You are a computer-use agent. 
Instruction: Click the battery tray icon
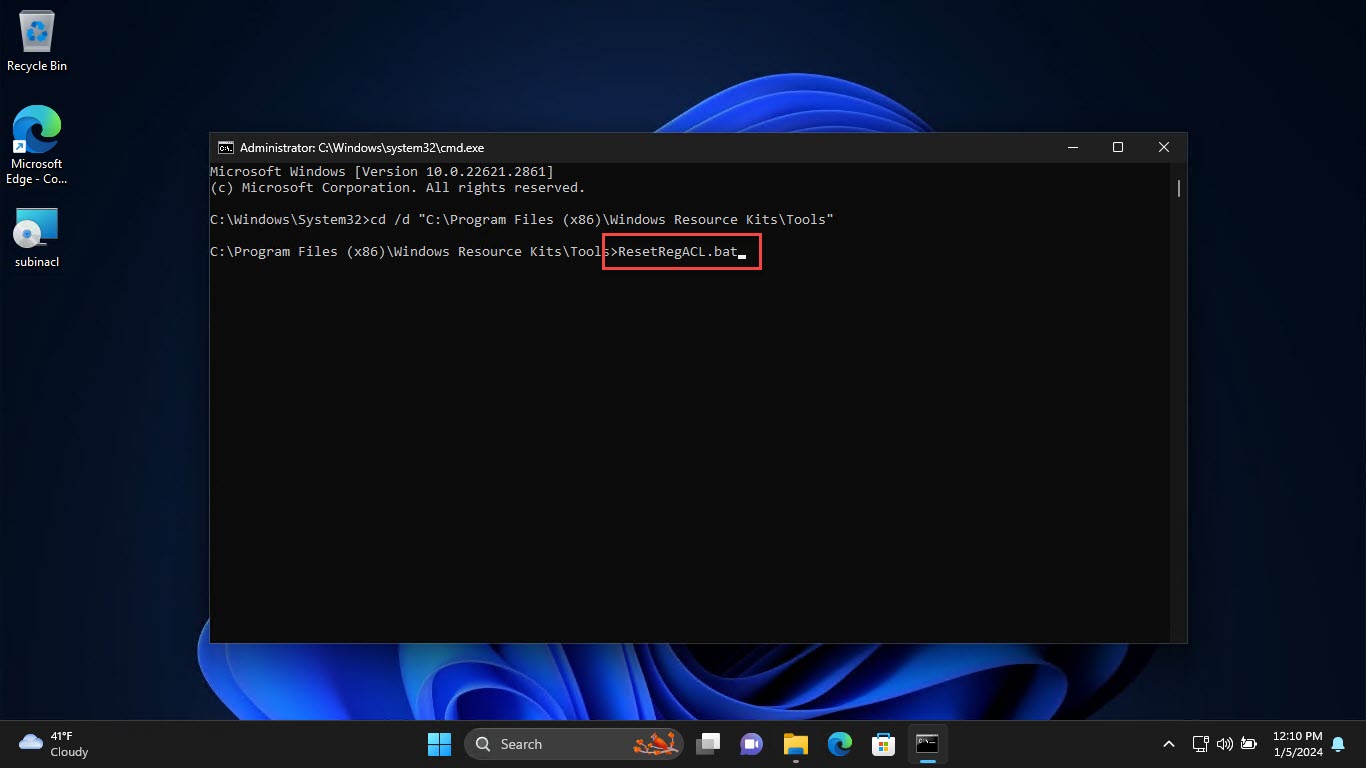point(1249,744)
